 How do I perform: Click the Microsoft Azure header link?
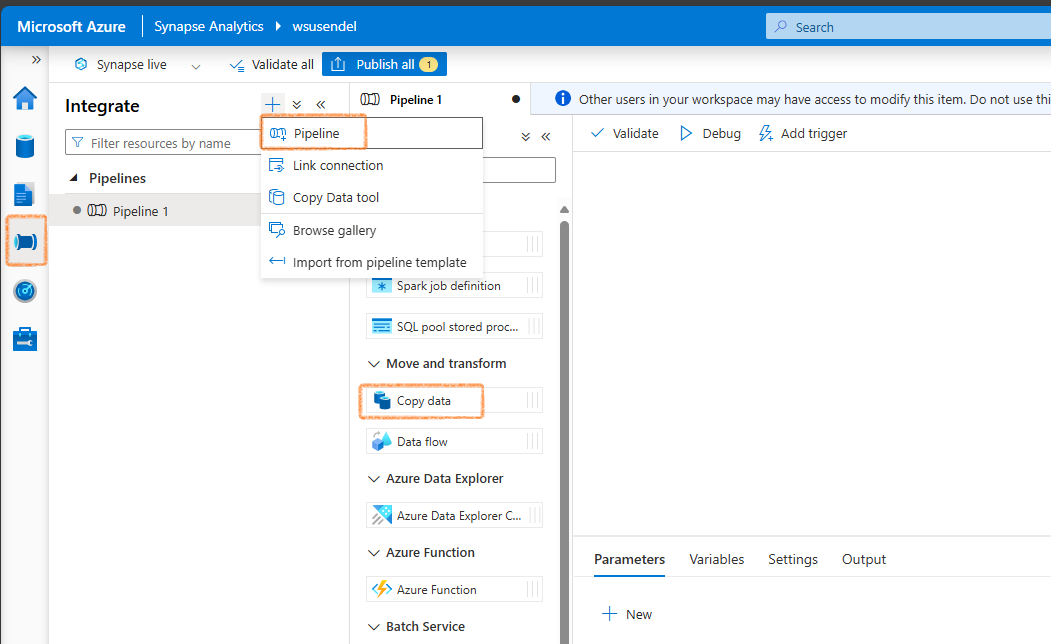pos(71,26)
